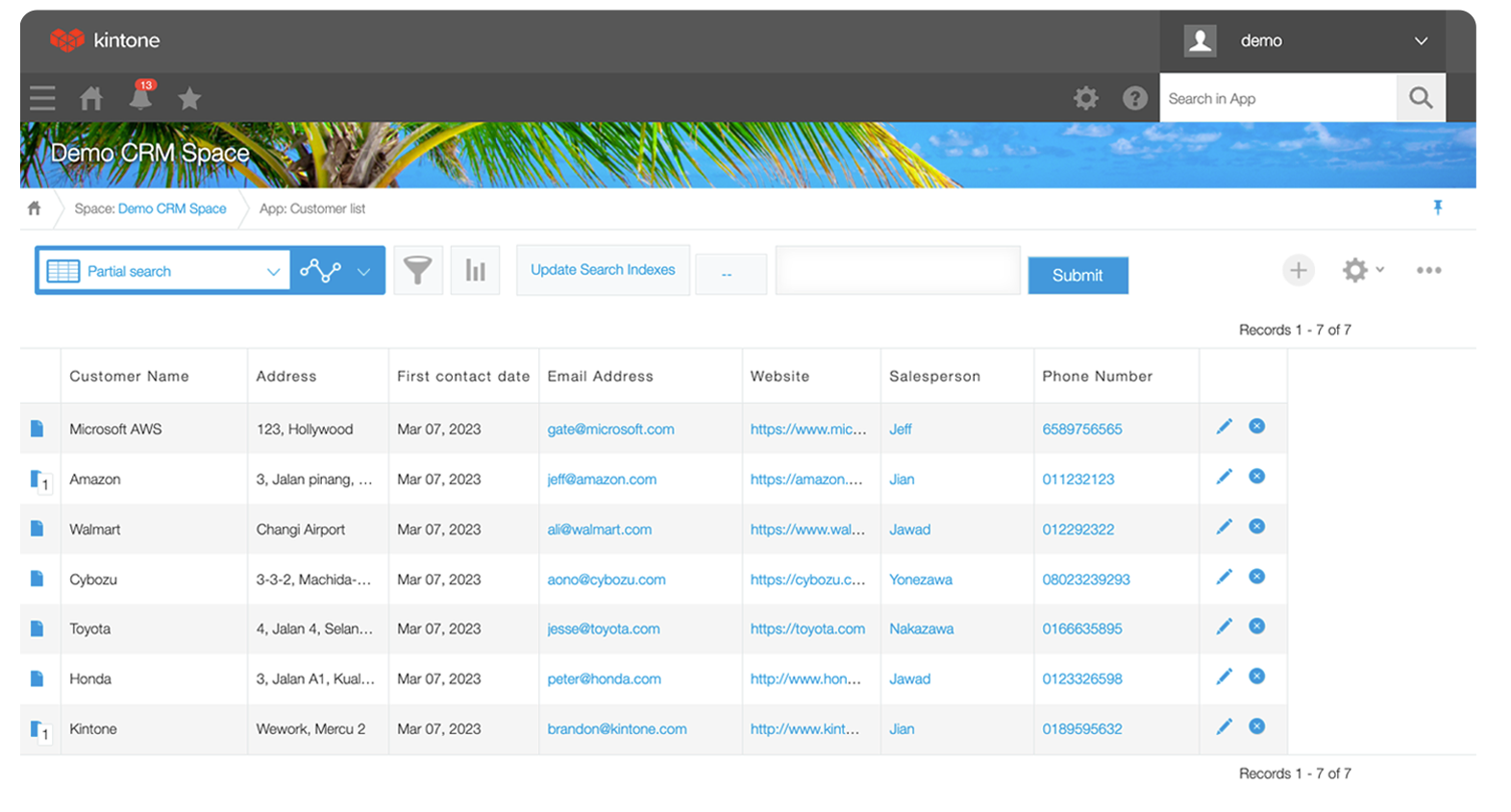This screenshot has width=1511, height=812.
Task: Delete the Toyota record
Action: coord(1256,626)
